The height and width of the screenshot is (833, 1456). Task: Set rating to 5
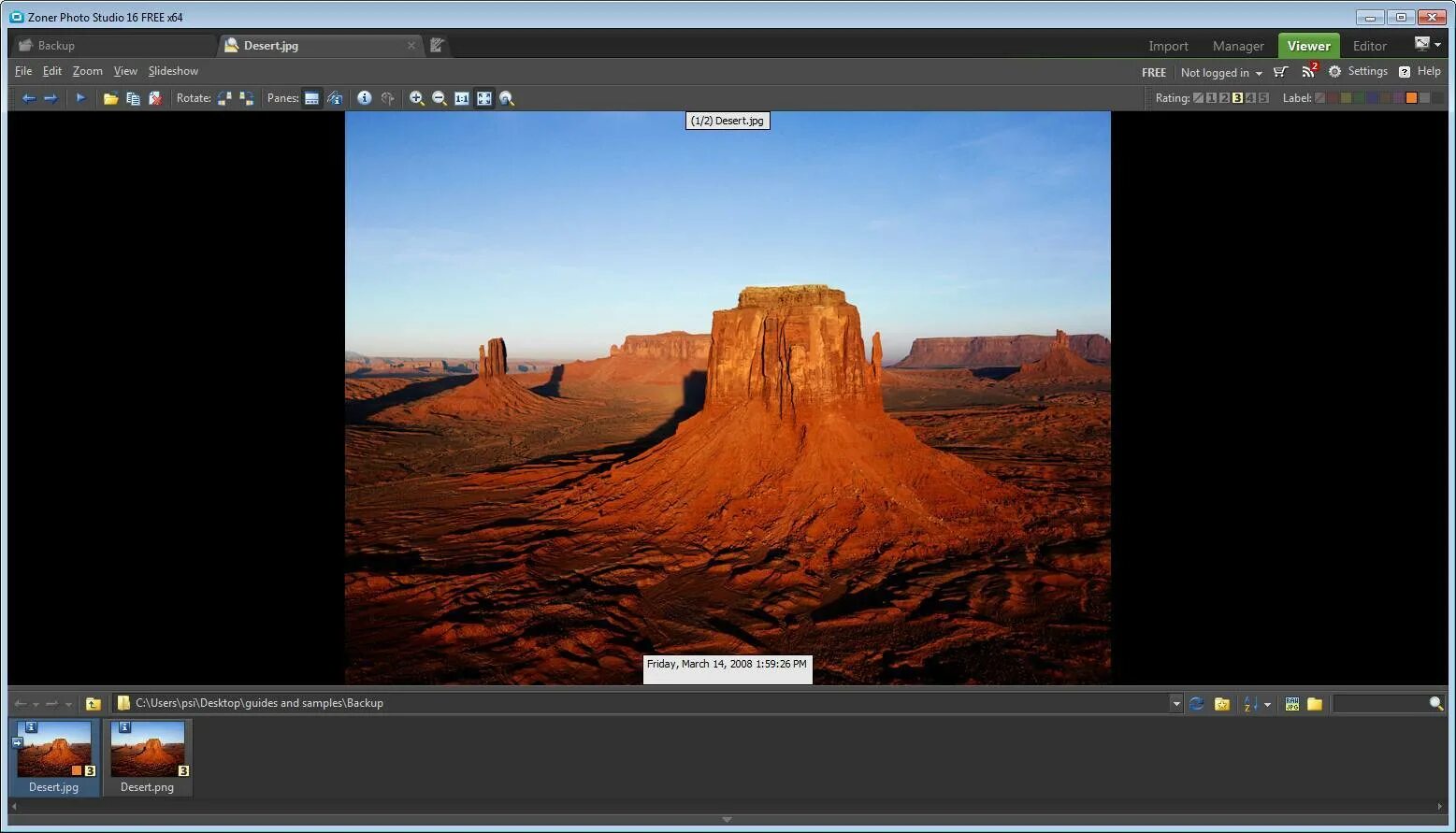point(1263,98)
